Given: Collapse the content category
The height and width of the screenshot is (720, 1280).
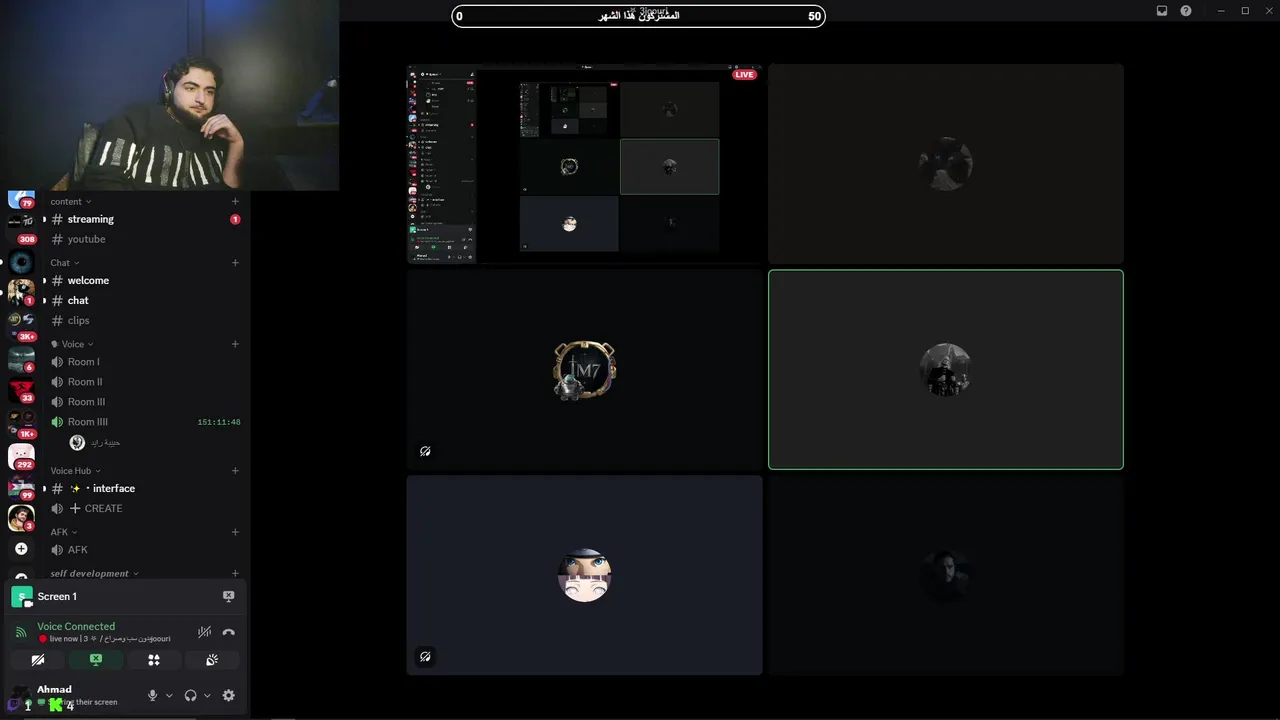Looking at the screenshot, I should pos(71,201).
